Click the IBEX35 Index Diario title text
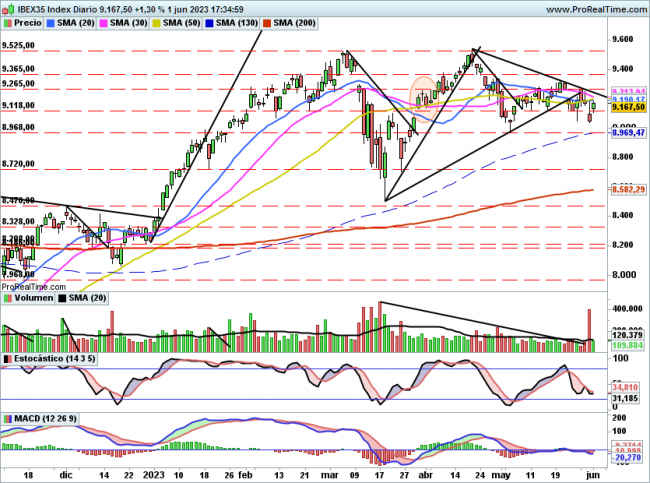Screen dimensions: 650x483 pyautogui.click(x=58, y=9)
